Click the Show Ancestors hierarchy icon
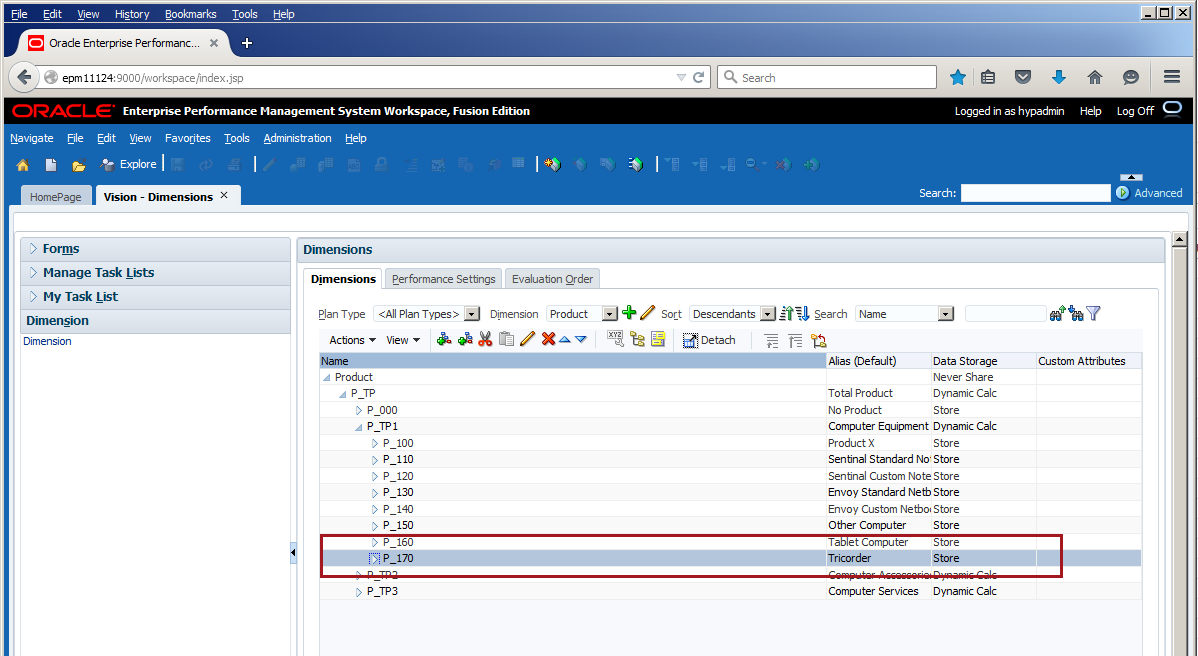Viewport: 1198px width, 656px height. 637,340
